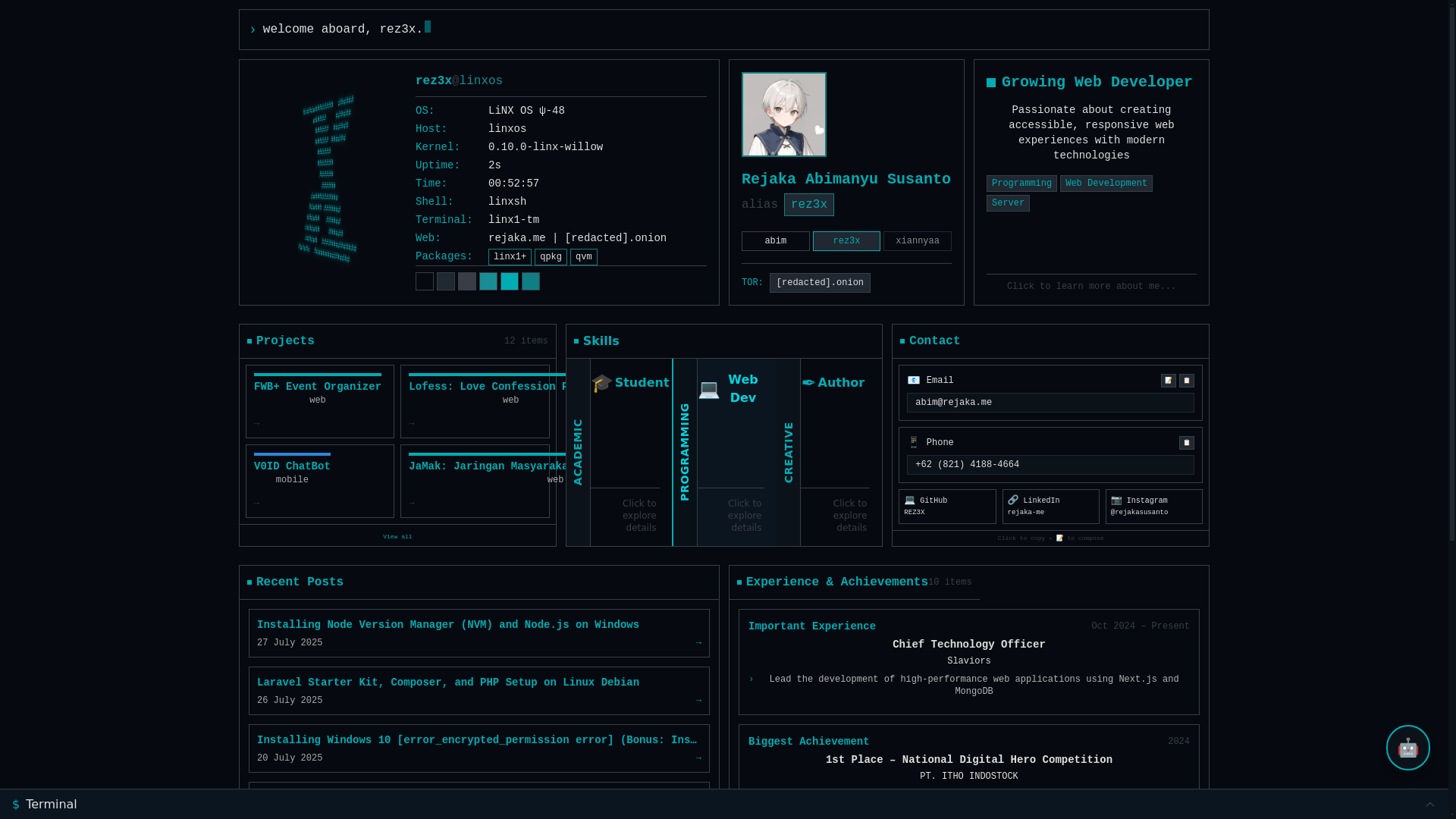Click the compose email notepad icon
This screenshot has height=819, width=1456.
[x=1169, y=381]
